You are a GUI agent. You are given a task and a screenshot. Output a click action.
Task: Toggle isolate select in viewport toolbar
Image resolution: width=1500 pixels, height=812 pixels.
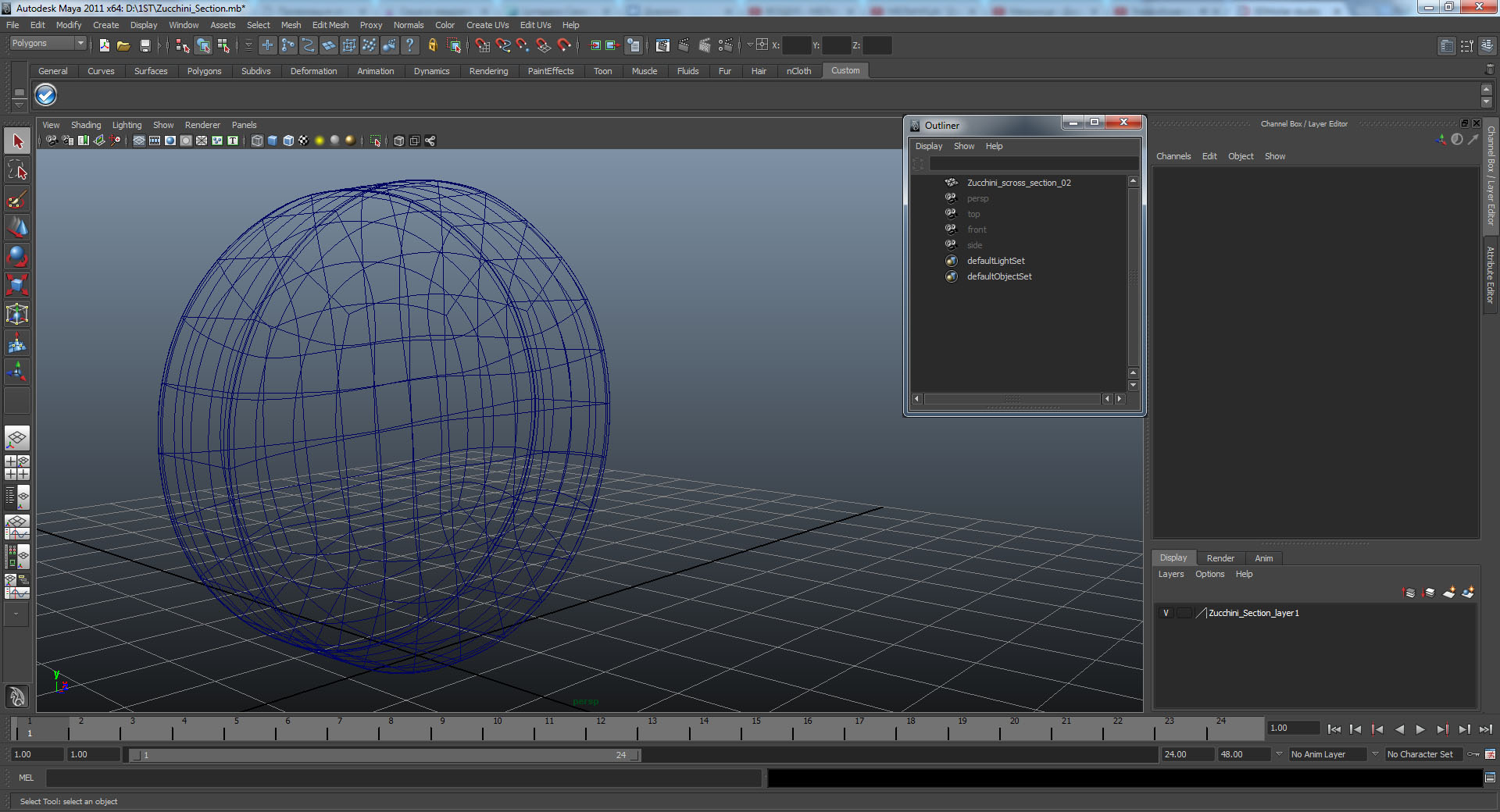click(x=376, y=141)
